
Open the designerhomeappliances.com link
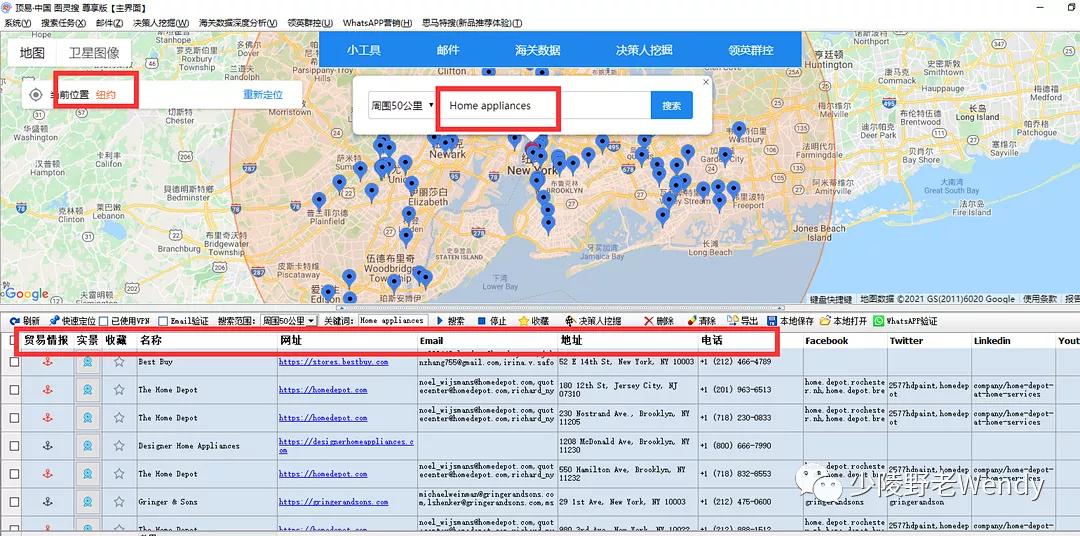(346, 446)
